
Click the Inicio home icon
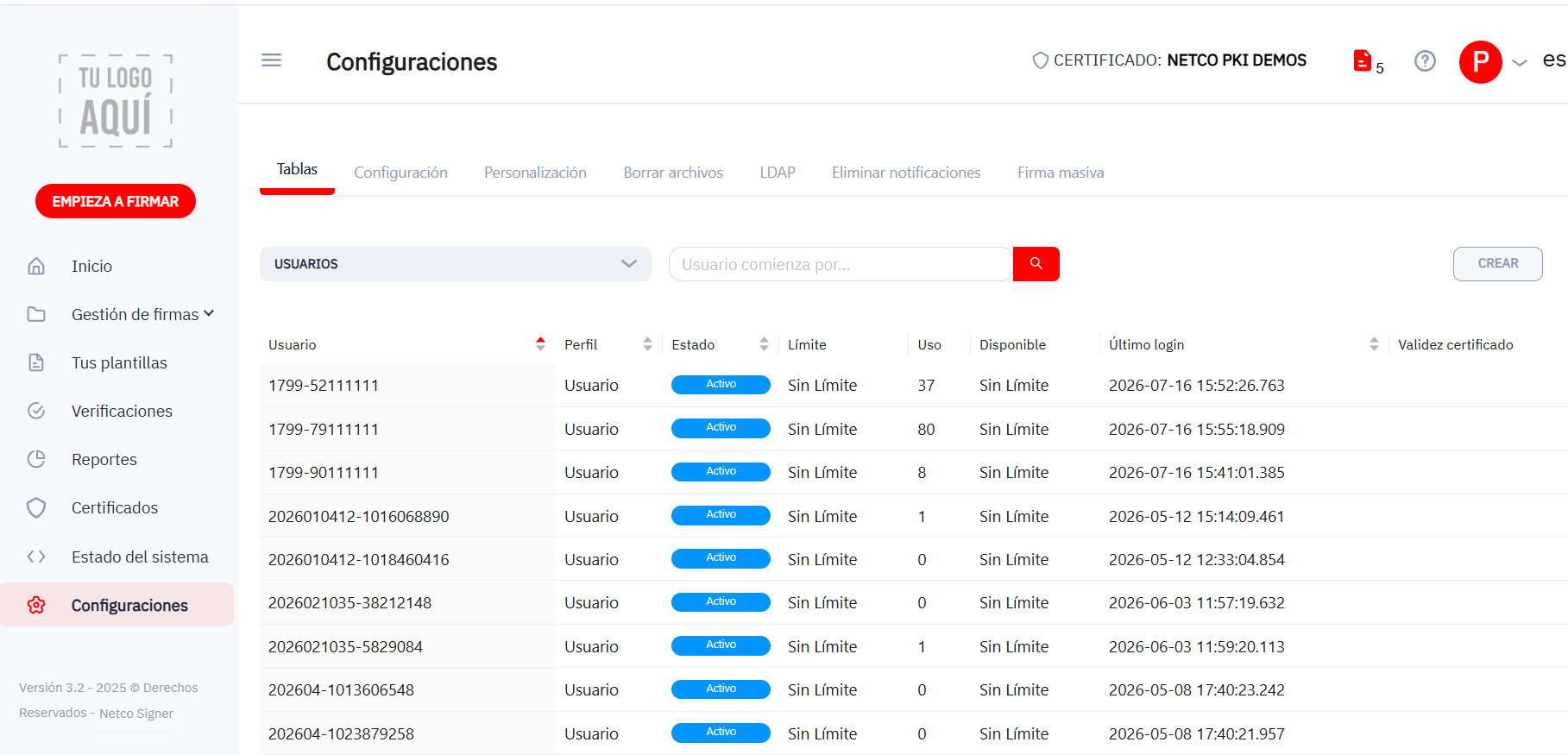(36, 266)
